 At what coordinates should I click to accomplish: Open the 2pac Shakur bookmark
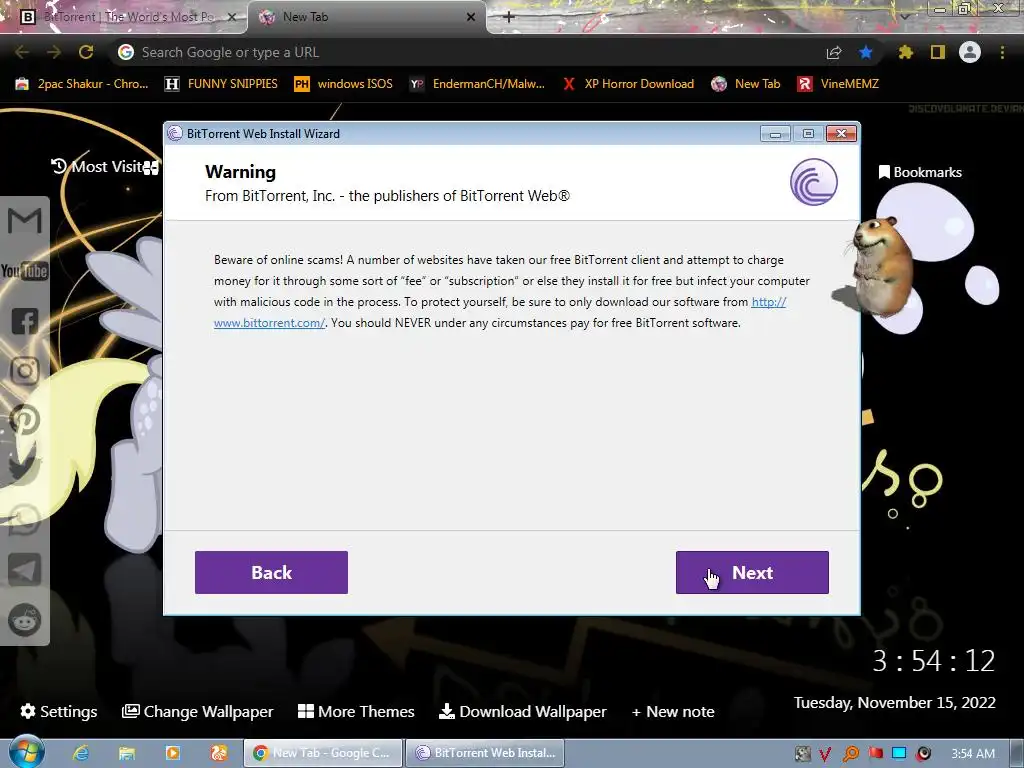tap(82, 84)
